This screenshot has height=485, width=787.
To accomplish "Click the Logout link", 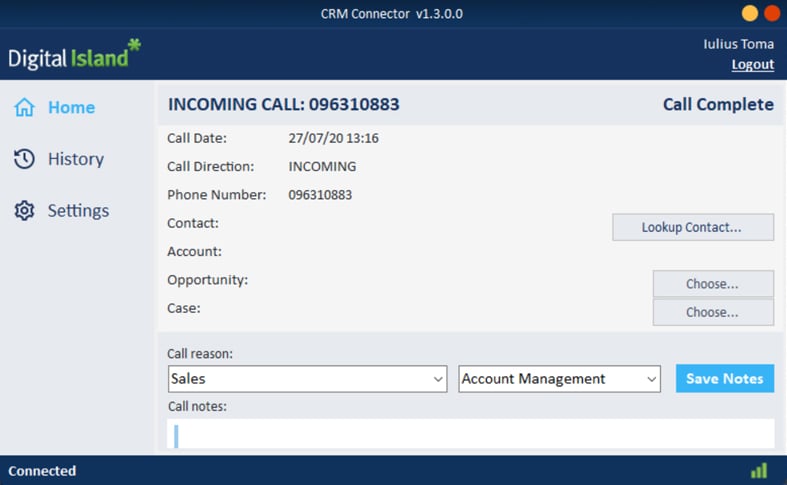I will [752, 64].
